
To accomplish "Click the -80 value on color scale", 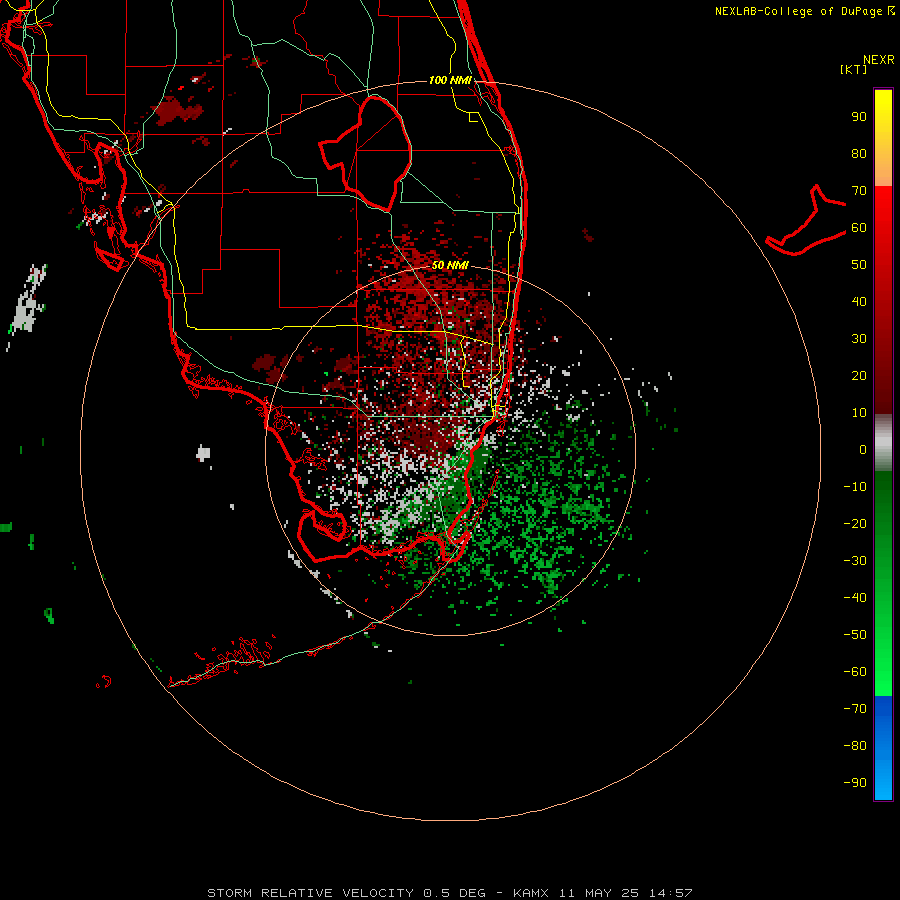I will coord(855,746).
